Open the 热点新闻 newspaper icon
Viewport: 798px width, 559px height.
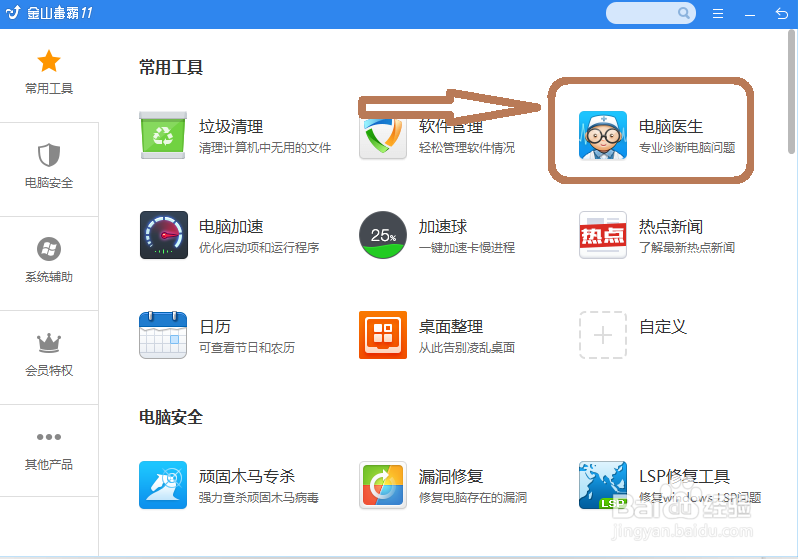pyautogui.click(x=603, y=235)
